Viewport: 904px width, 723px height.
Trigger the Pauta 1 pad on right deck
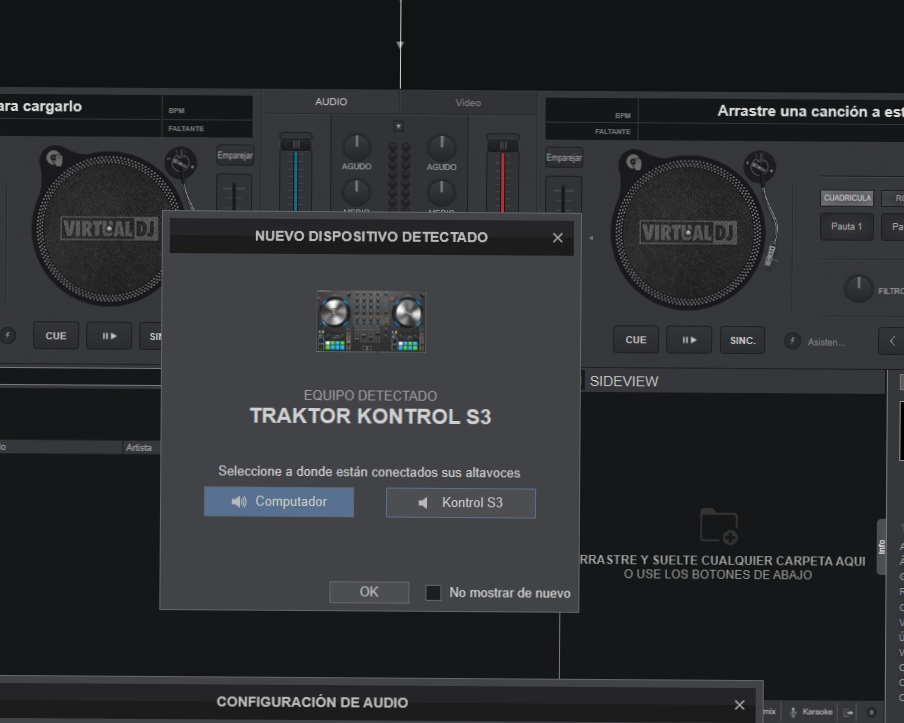coord(846,227)
